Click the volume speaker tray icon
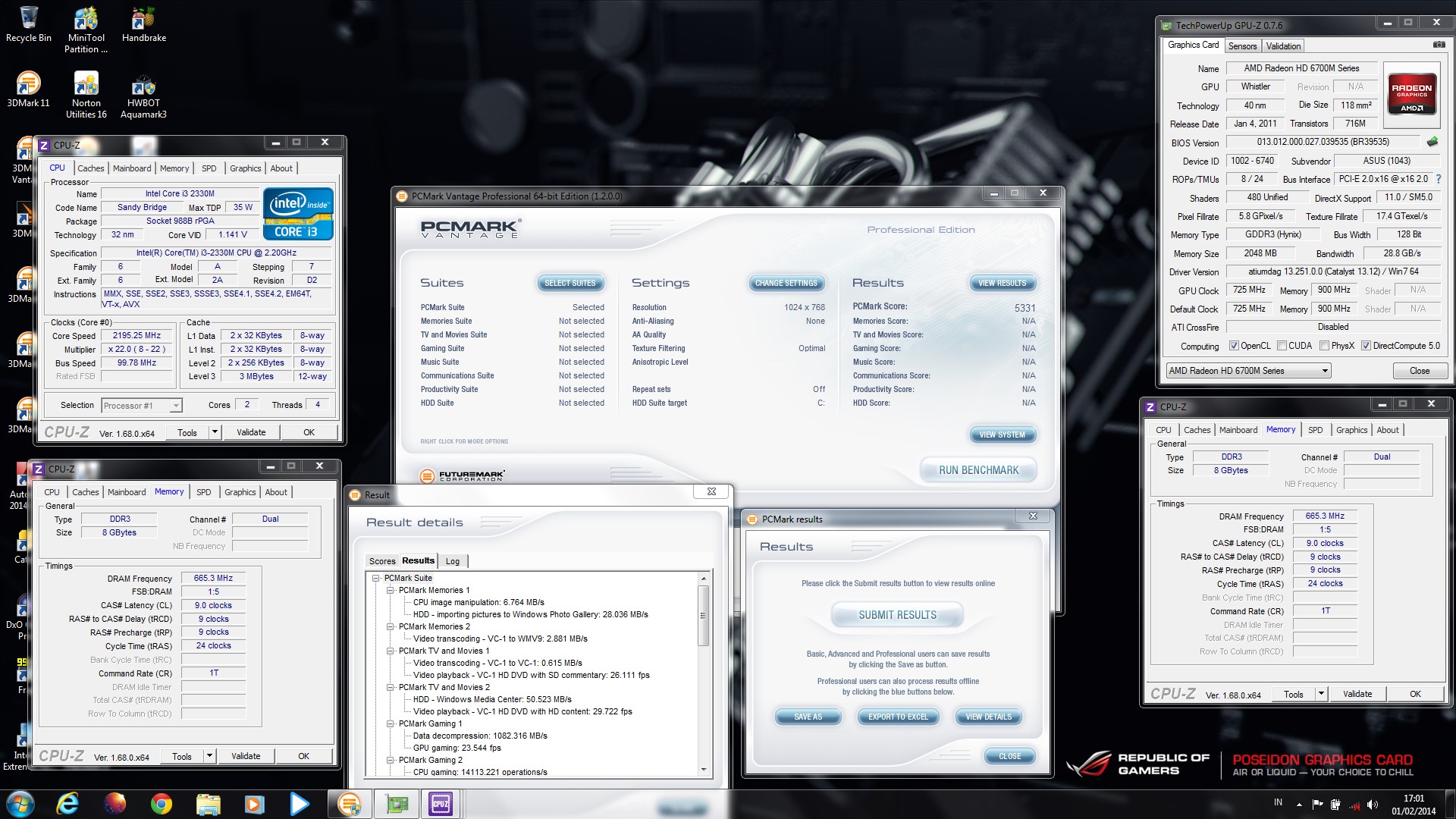1456x819 pixels. click(x=1373, y=805)
